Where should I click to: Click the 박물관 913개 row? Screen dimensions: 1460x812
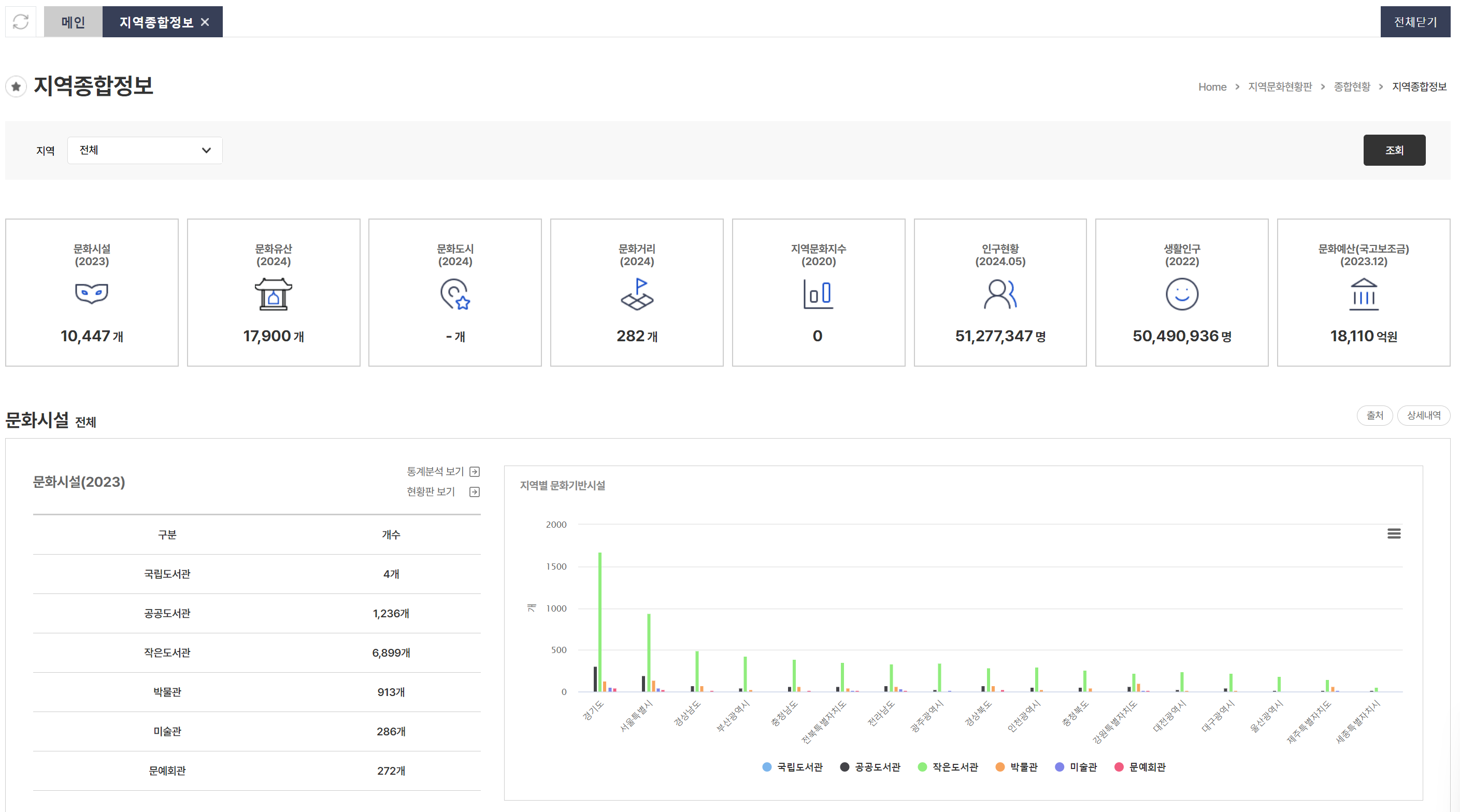[x=257, y=692]
